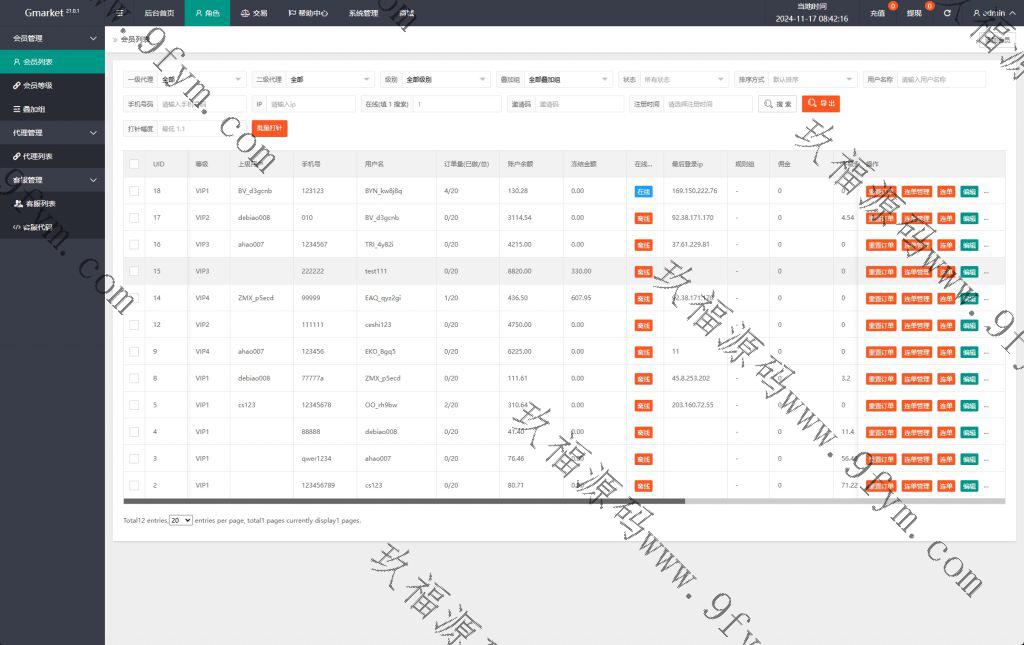The height and width of the screenshot is (645, 1024).
Task: Check the row checkbox for UID 18
Action: click(134, 191)
